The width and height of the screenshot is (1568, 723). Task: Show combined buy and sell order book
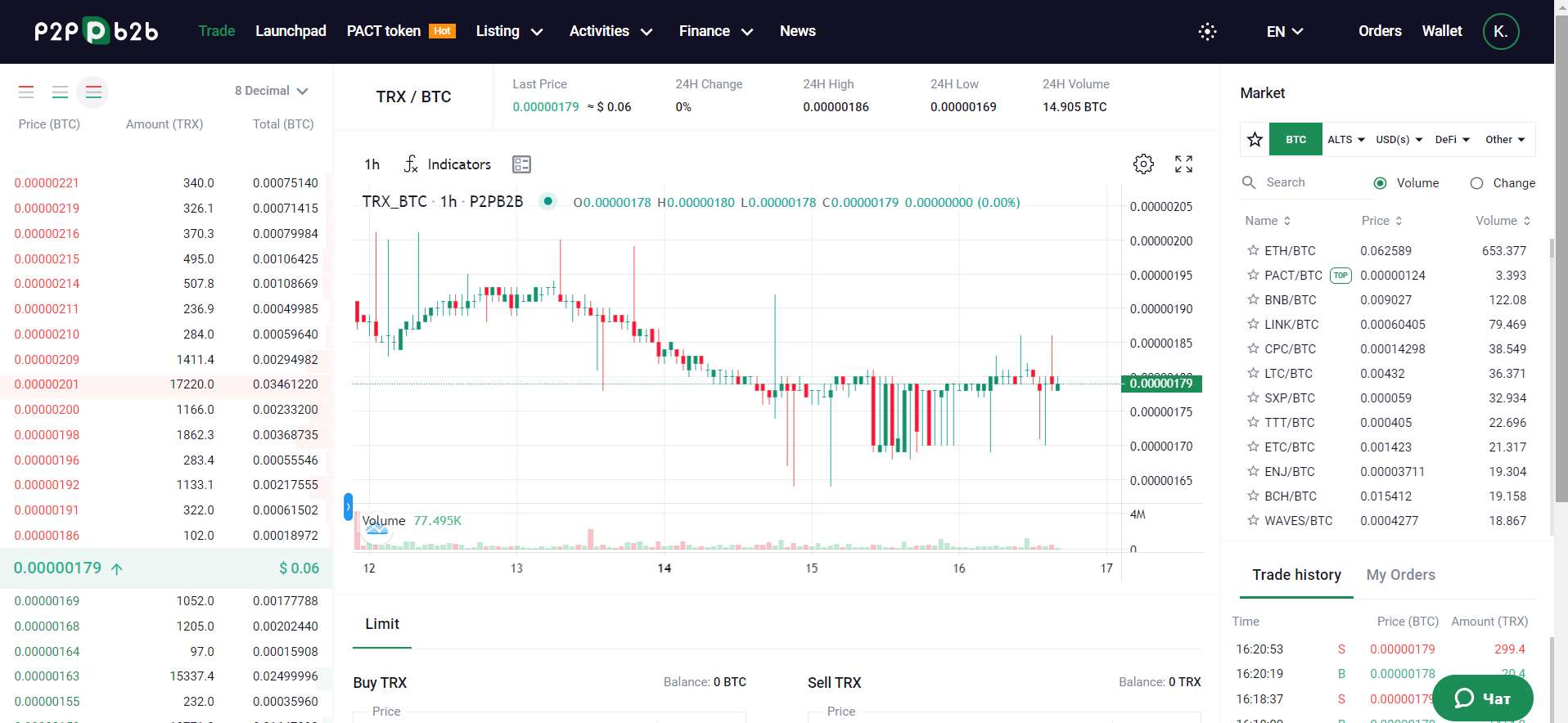93,92
